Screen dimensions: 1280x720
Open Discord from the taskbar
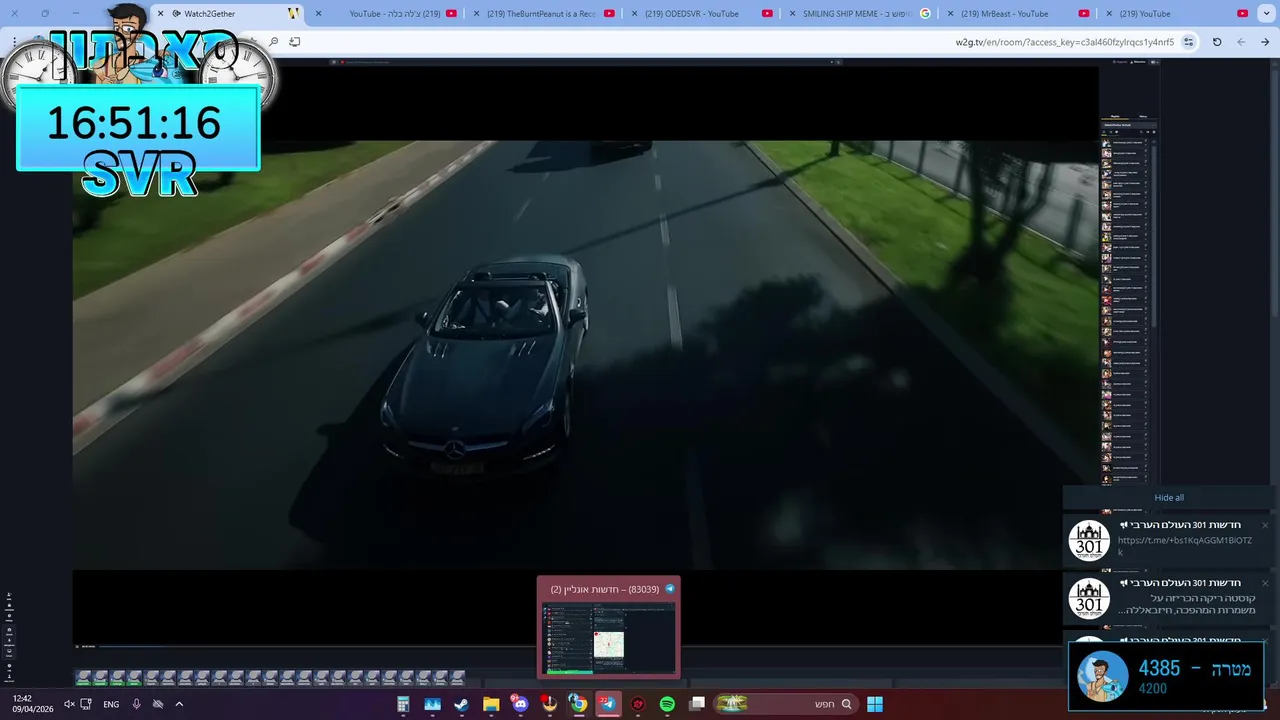[x=519, y=704]
